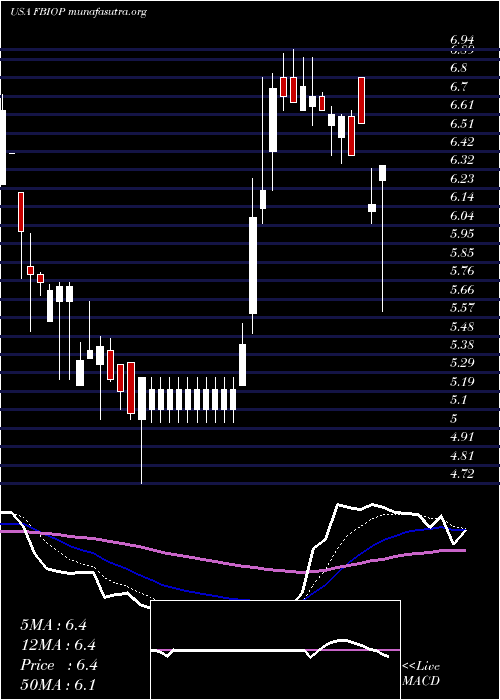Click the 5MA : 6.4 readout
Viewport: 500px width, 700px height.
[54, 625]
